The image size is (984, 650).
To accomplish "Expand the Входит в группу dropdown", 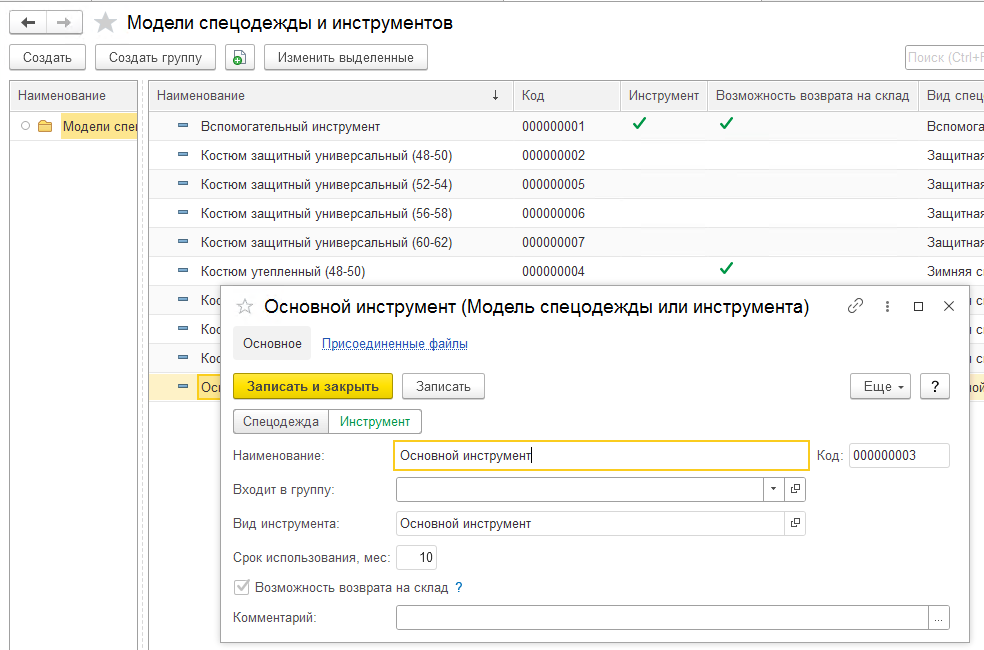I will (774, 489).
